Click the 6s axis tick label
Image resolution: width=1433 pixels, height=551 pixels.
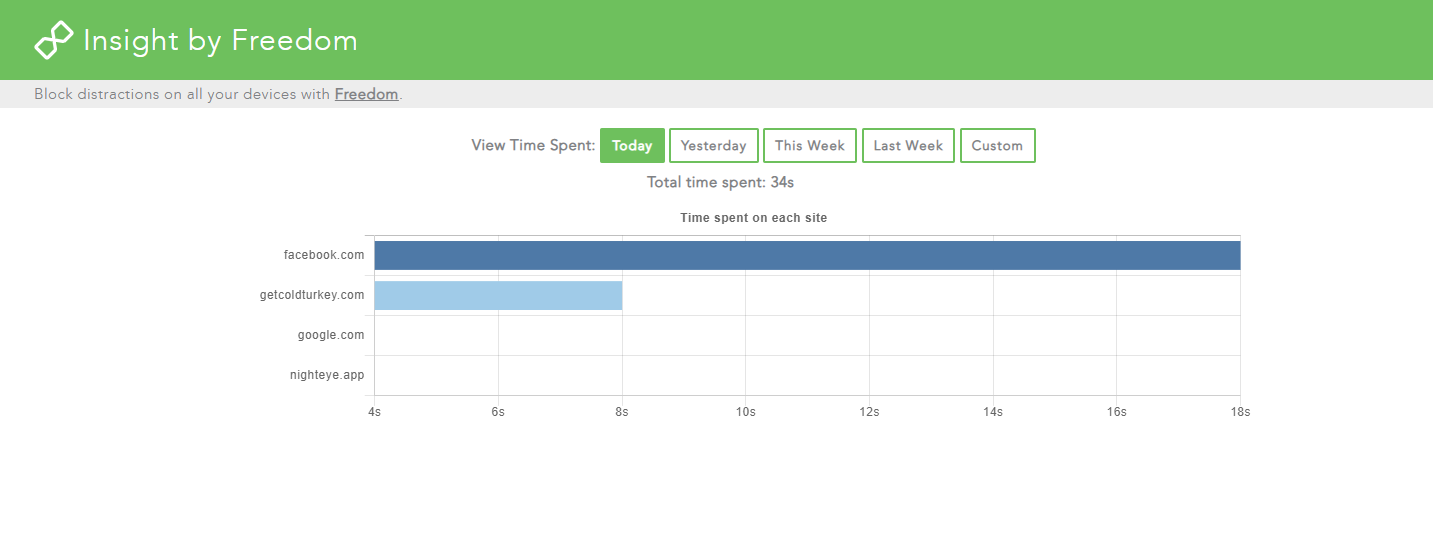tap(498, 412)
